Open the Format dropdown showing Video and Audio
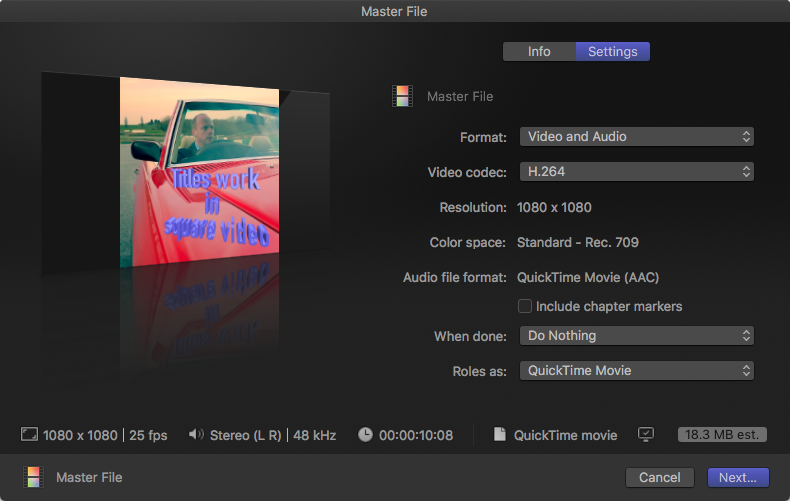 pyautogui.click(x=637, y=137)
